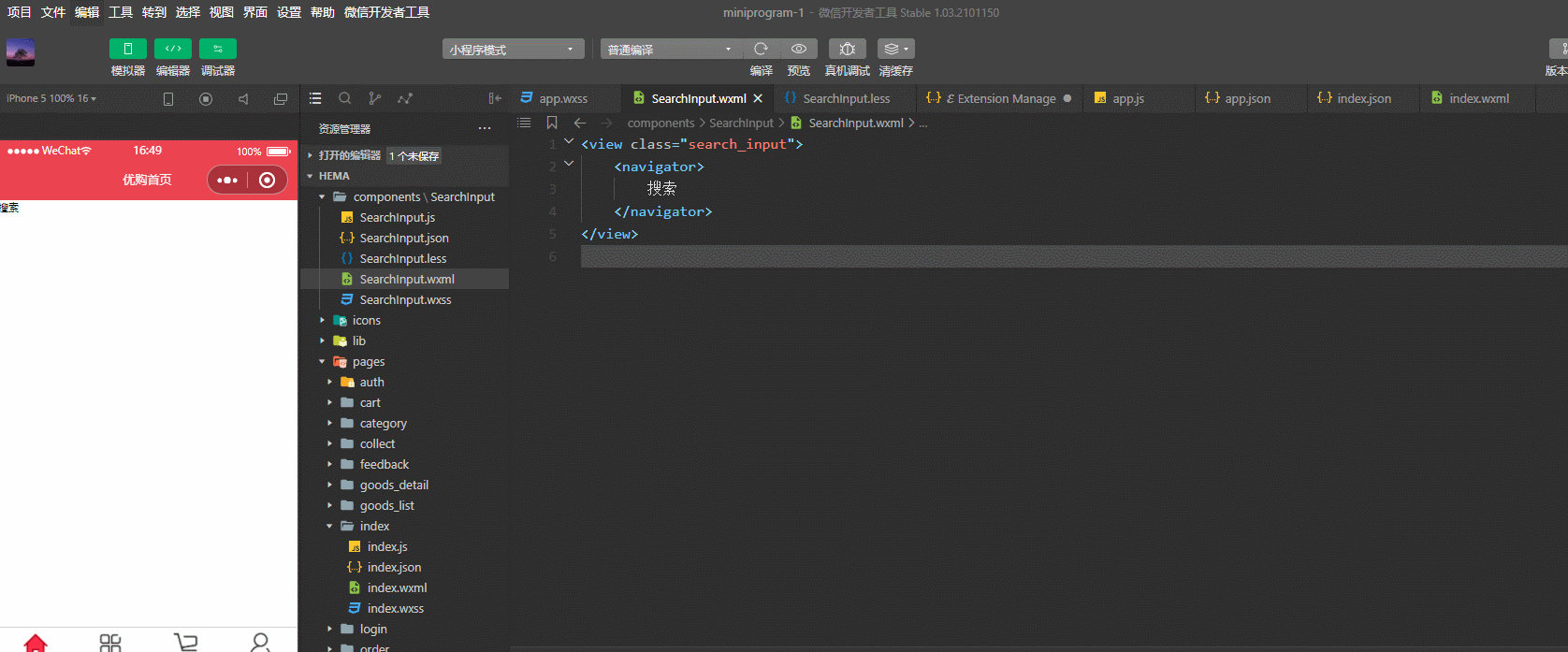Toggle the debugger panel button
The image size is (1568, 652).
coord(218,49)
